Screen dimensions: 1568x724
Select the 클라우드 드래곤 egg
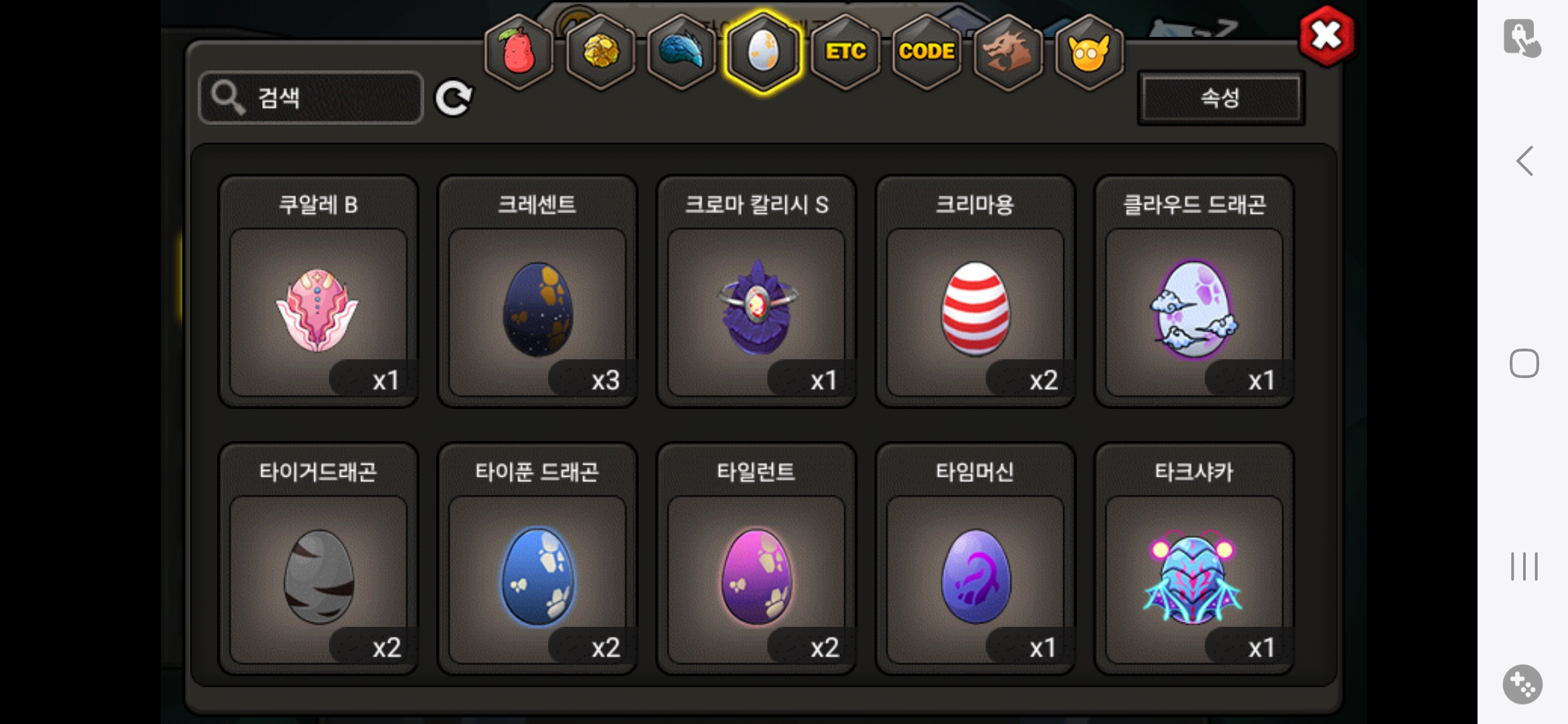tap(1194, 291)
